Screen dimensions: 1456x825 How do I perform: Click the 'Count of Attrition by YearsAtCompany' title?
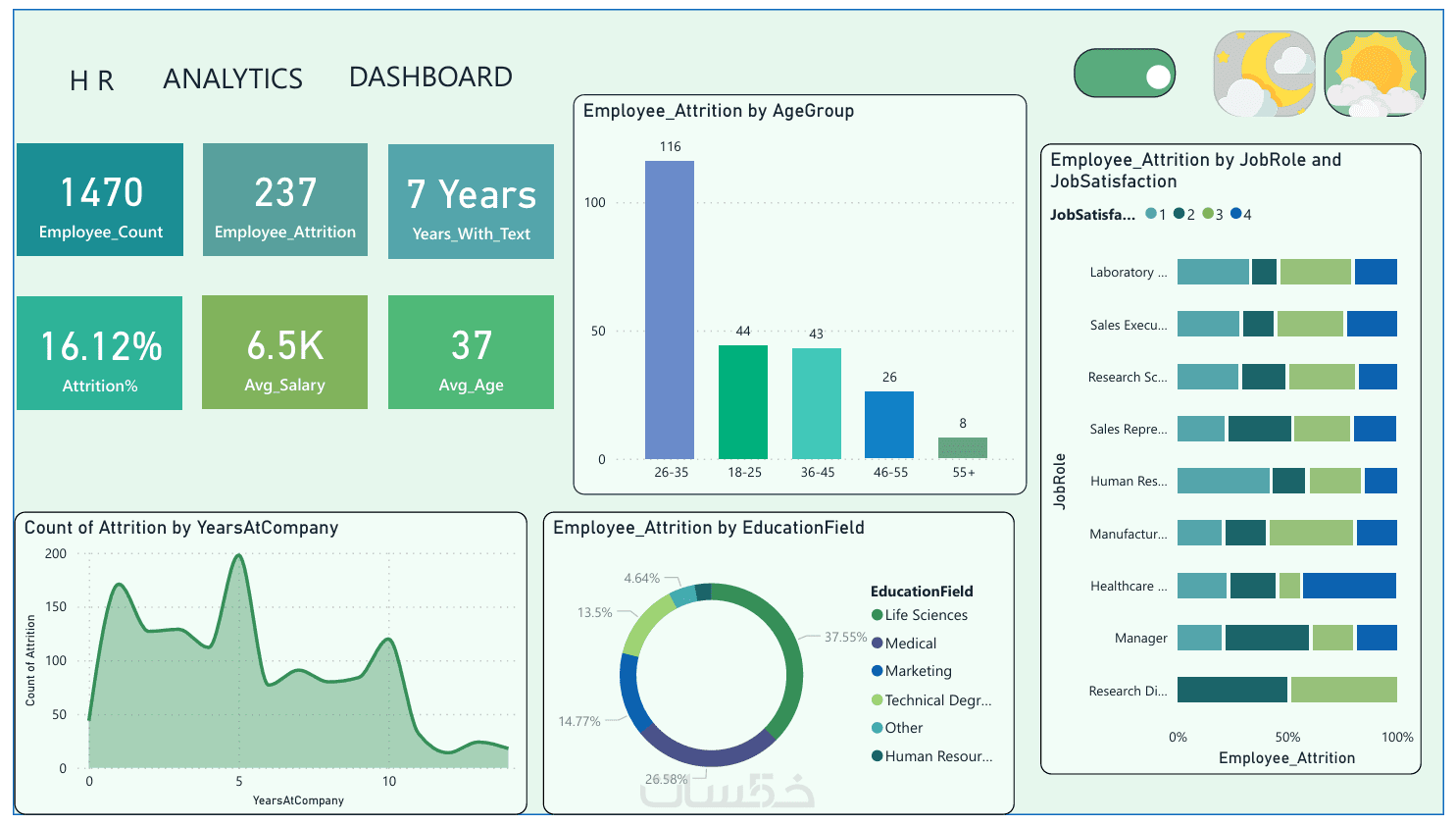pos(181,528)
